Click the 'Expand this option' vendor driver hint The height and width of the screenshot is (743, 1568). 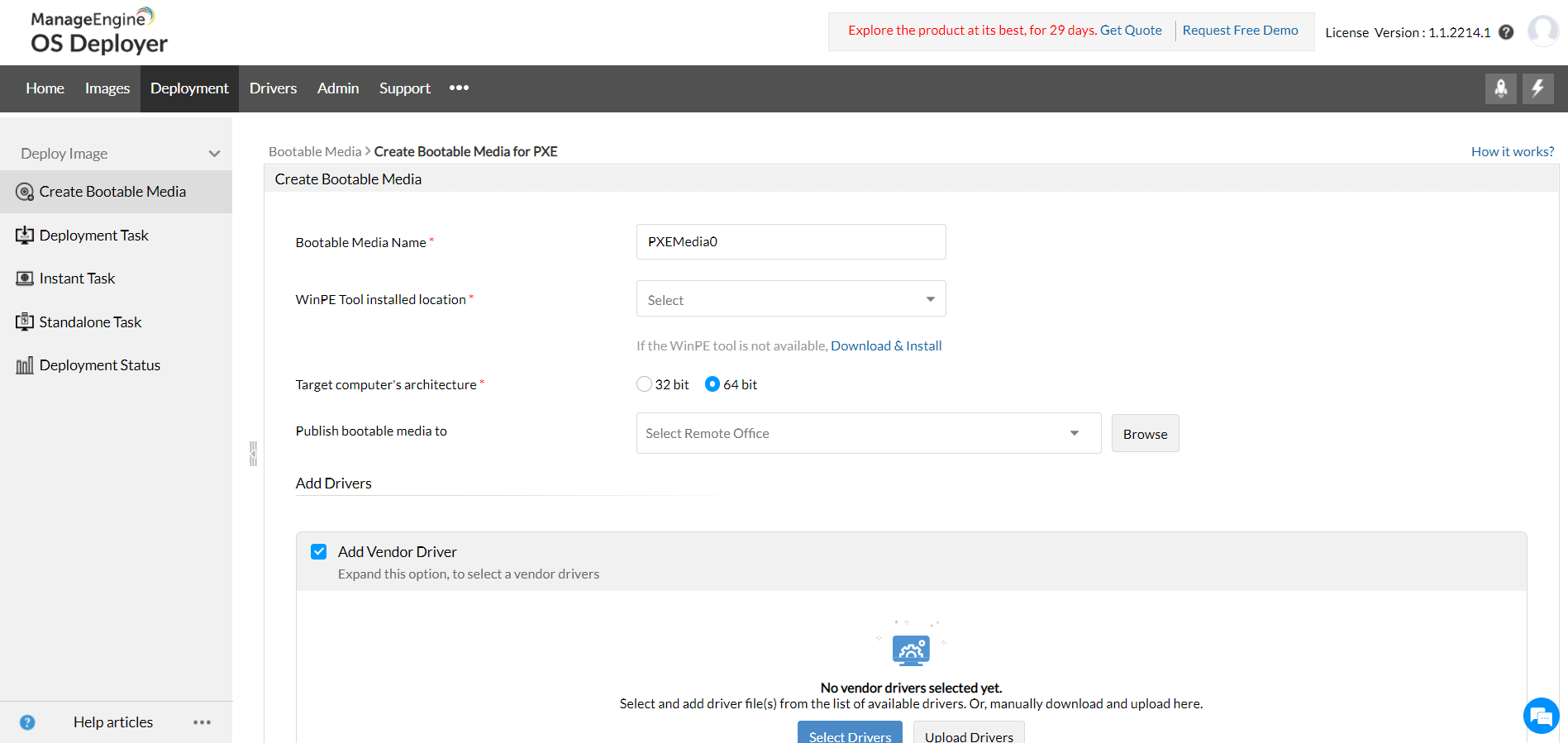click(469, 574)
